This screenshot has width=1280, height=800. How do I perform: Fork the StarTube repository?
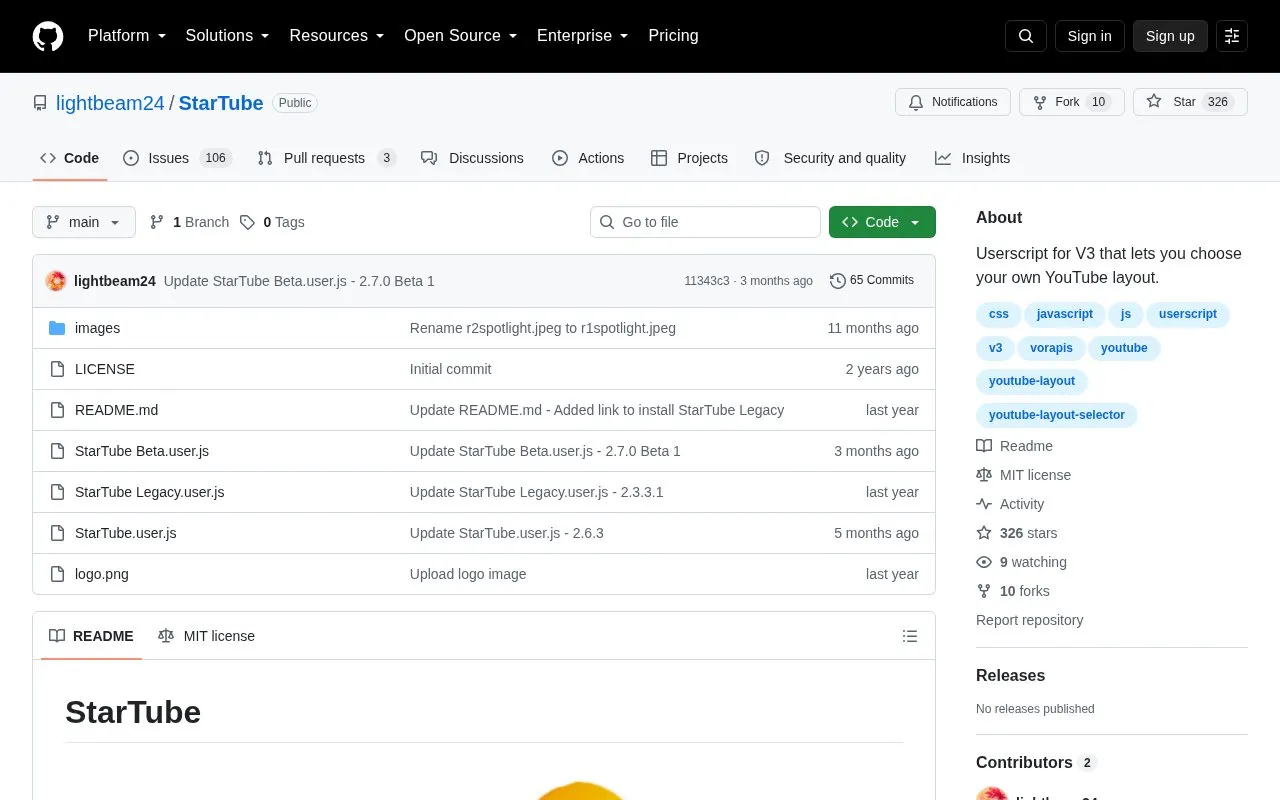click(1072, 102)
